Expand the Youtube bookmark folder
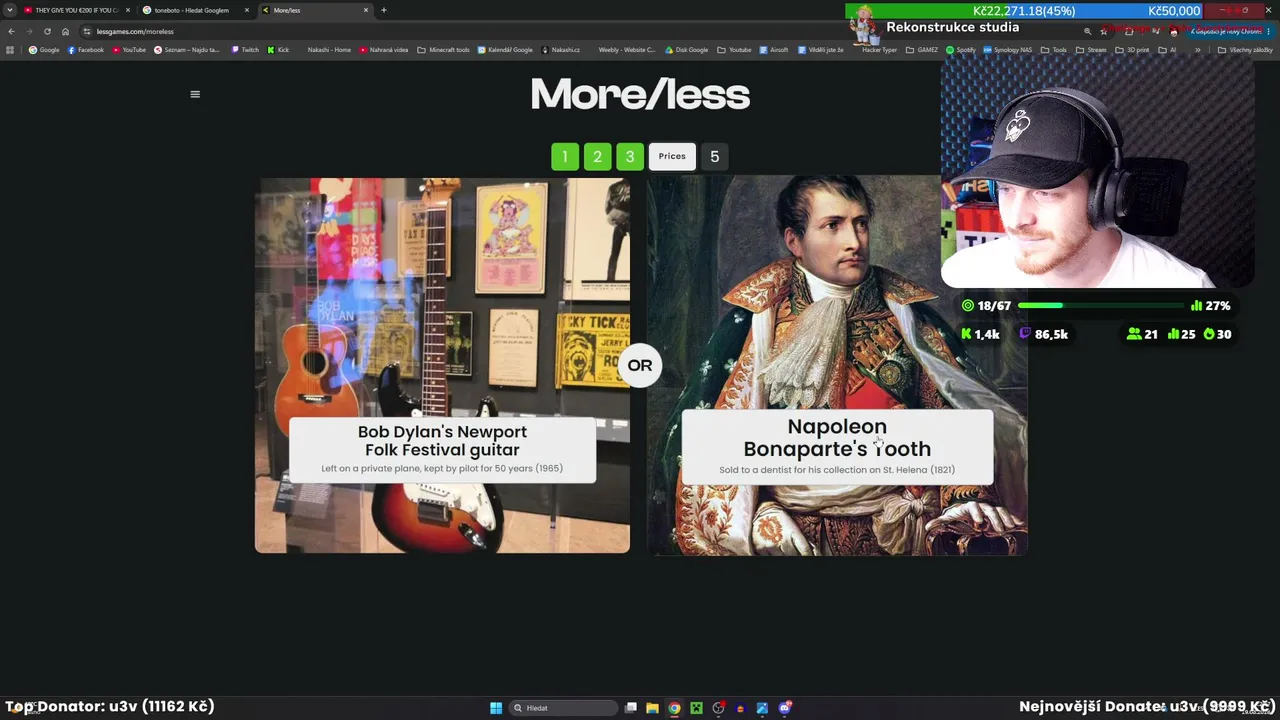Image resolution: width=1280 pixels, height=720 pixels. (x=734, y=50)
